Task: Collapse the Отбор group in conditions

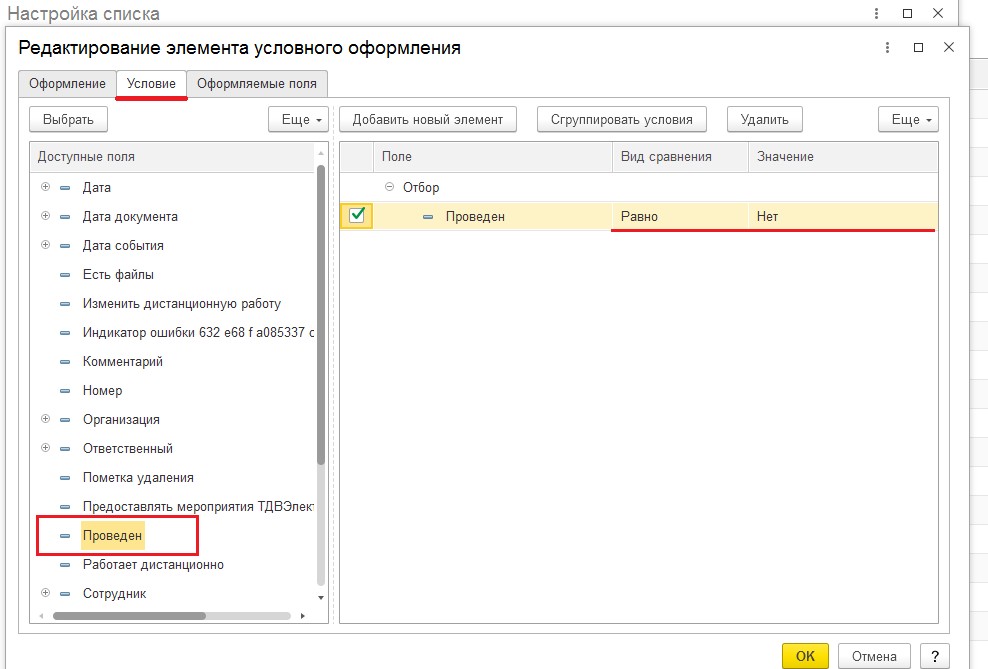Action: click(389, 187)
